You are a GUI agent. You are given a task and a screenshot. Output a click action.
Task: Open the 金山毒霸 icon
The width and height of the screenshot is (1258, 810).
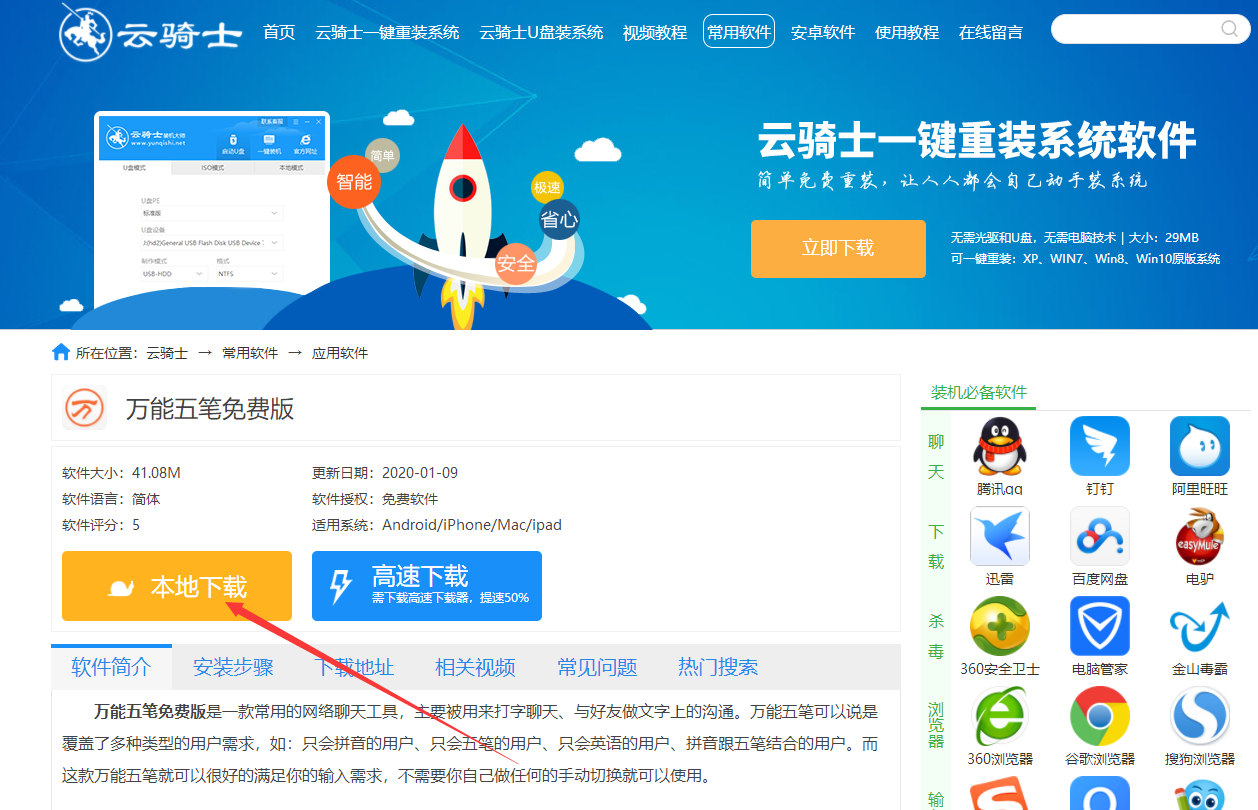click(x=1200, y=626)
